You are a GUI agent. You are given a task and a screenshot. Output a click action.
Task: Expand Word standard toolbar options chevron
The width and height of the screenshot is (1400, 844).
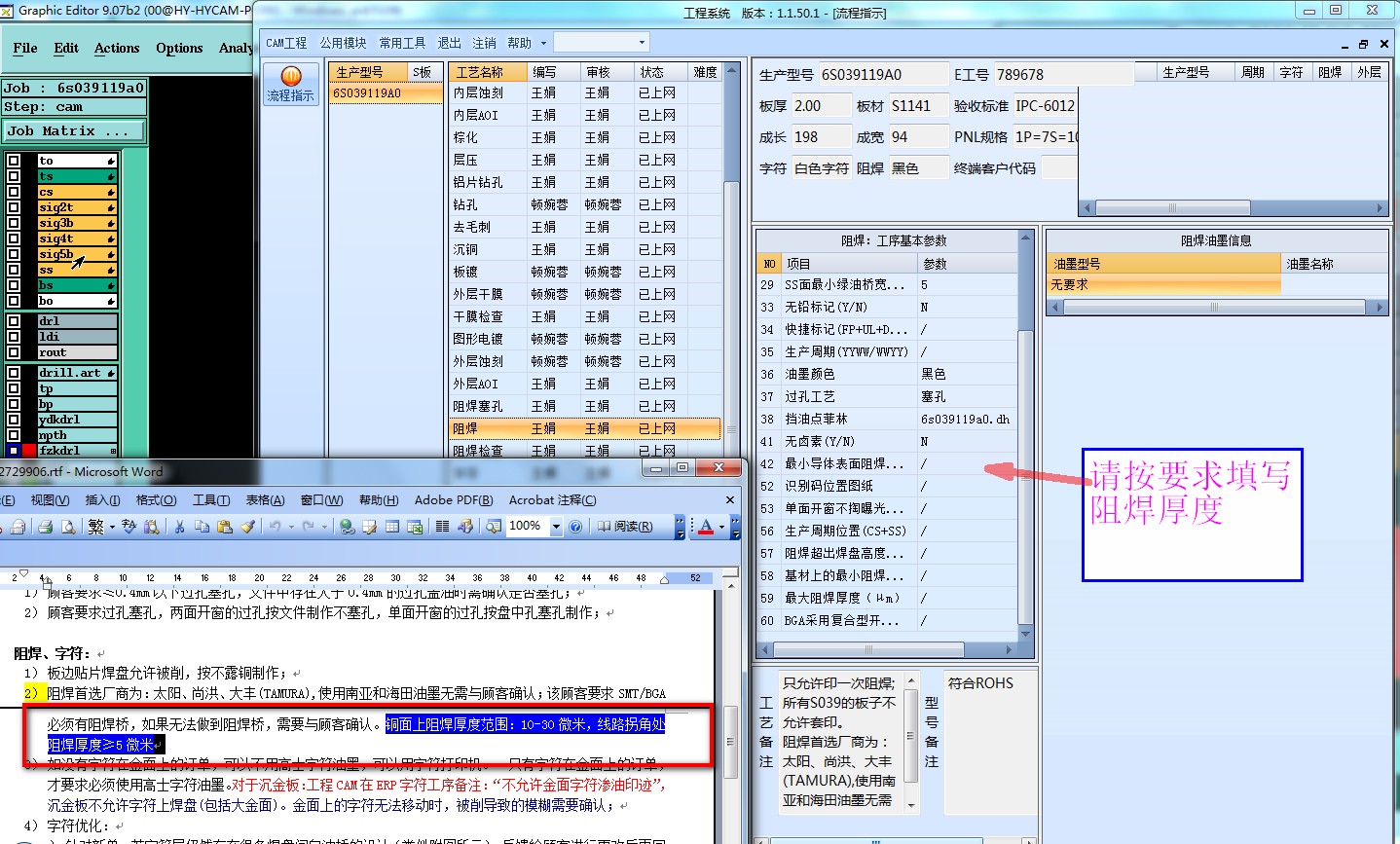(x=680, y=527)
